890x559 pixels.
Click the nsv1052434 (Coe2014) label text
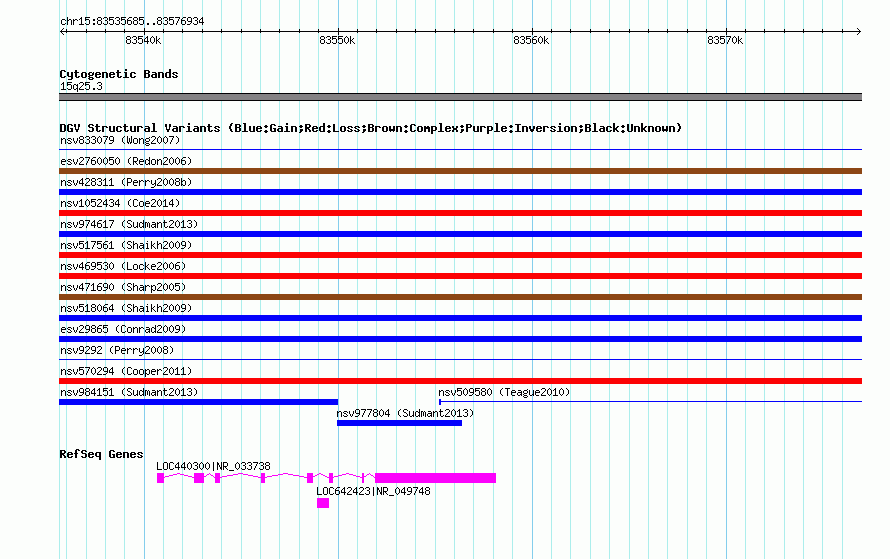tap(120, 203)
